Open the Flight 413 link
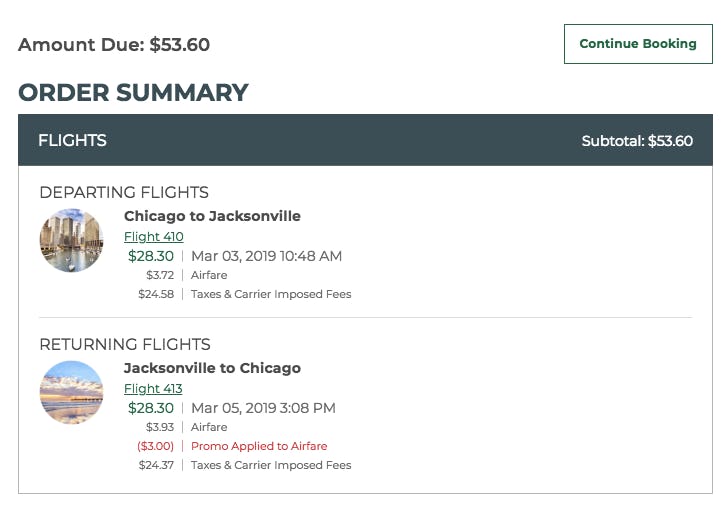The width and height of the screenshot is (724, 506). tap(153, 389)
